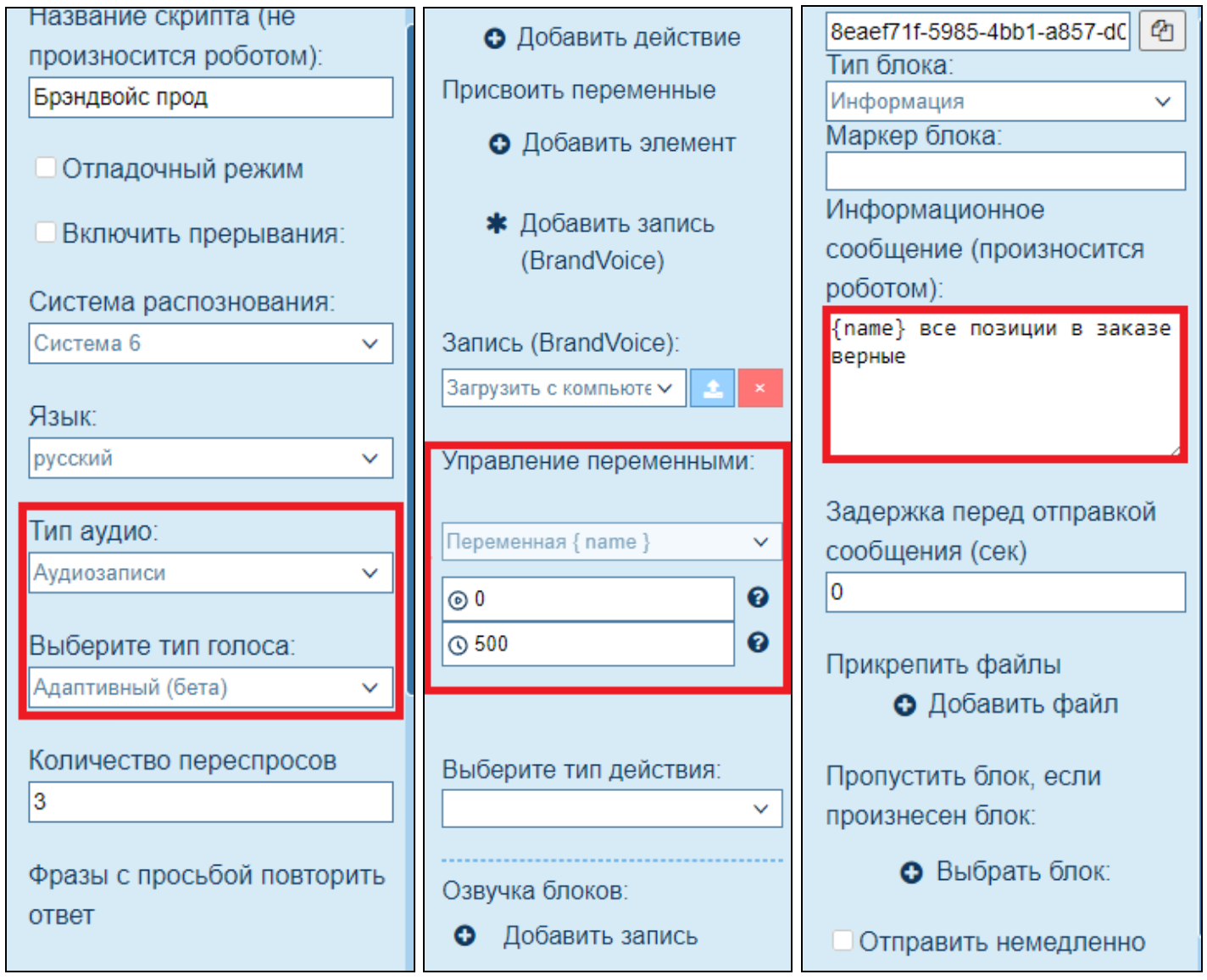The width and height of the screenshot is (1207, 980).
Task: Click the help icon beside the 500 field
Action: pos(758,643)
